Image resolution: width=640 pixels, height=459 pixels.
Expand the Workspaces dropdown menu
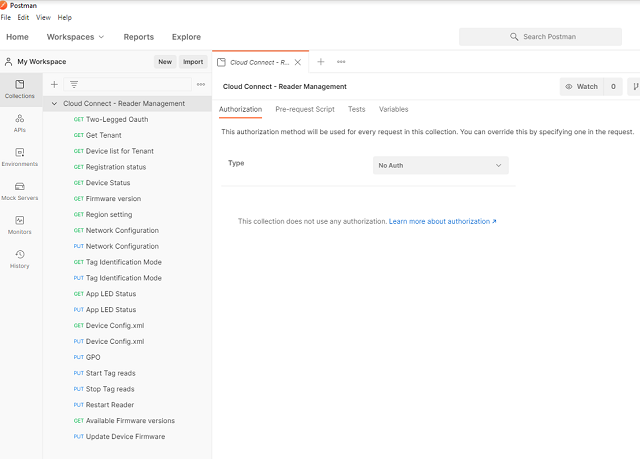pos(76,37)
